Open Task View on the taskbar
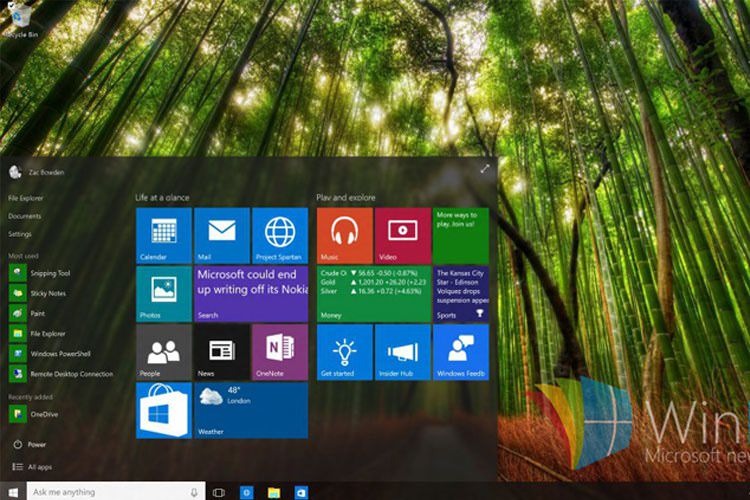The width and height of the screenshot is (750, 500). coord(219,492)
